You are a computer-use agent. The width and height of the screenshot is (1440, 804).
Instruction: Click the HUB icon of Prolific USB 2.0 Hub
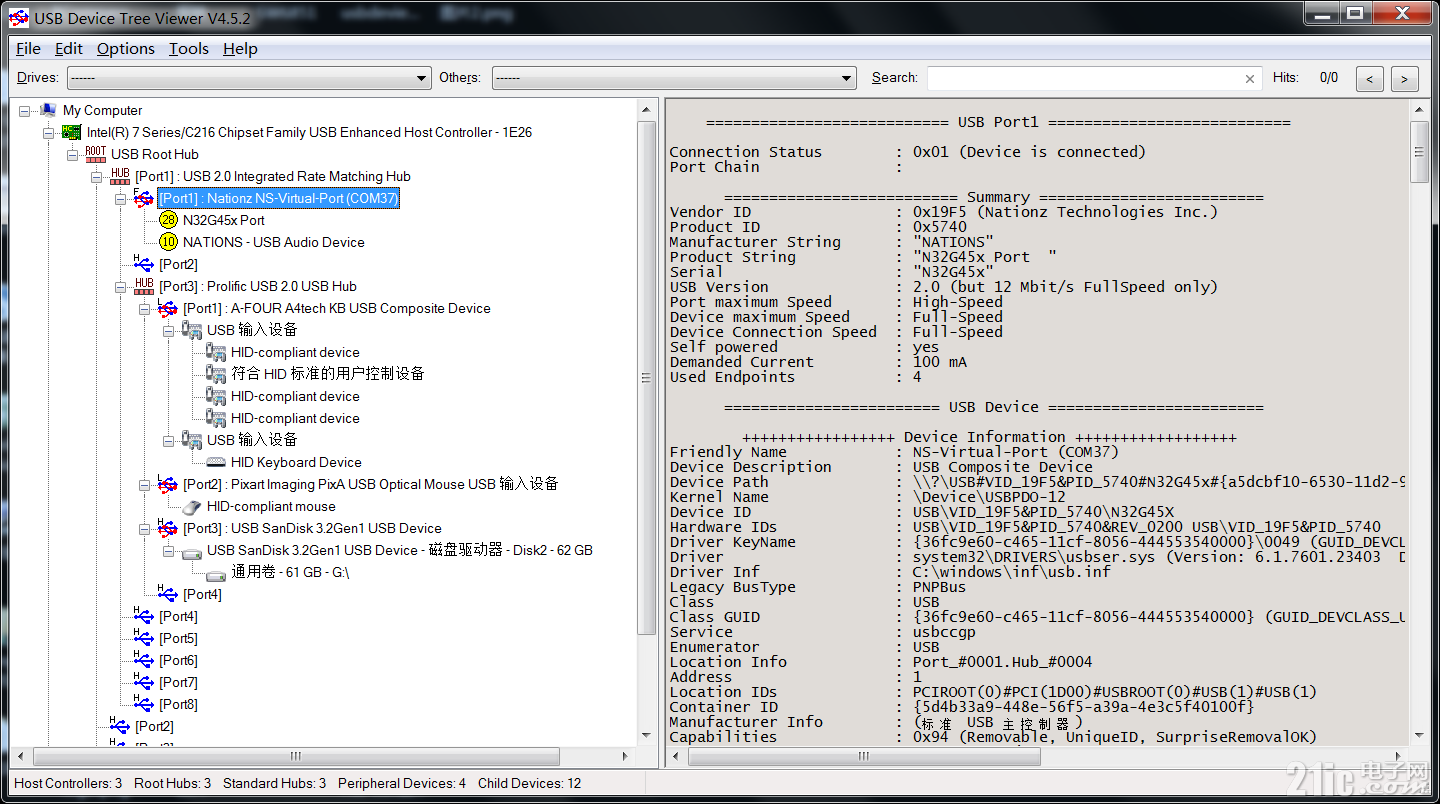tap(143, 286)
